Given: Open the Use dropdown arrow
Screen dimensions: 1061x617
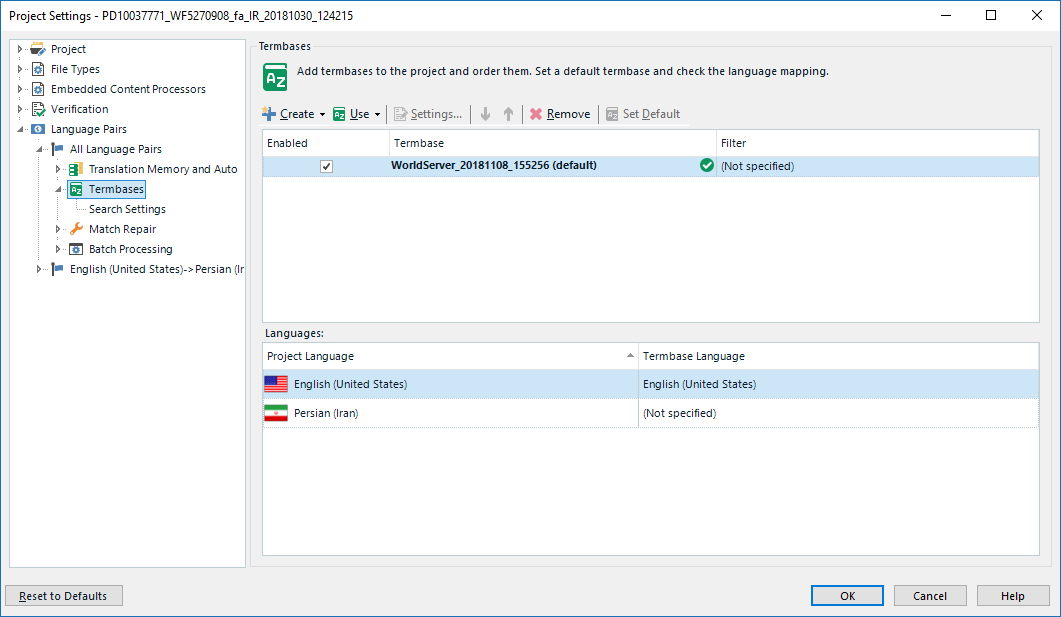Looking at the screenshot, I should [377, 115].
